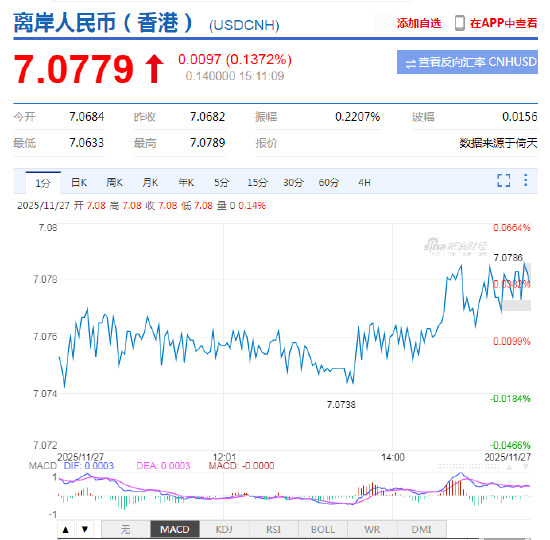This screenshot has width=550, height=540.
Task: Click the (USDCNH) symbol text
Action: pyautogui.click(x=244, y=25)
